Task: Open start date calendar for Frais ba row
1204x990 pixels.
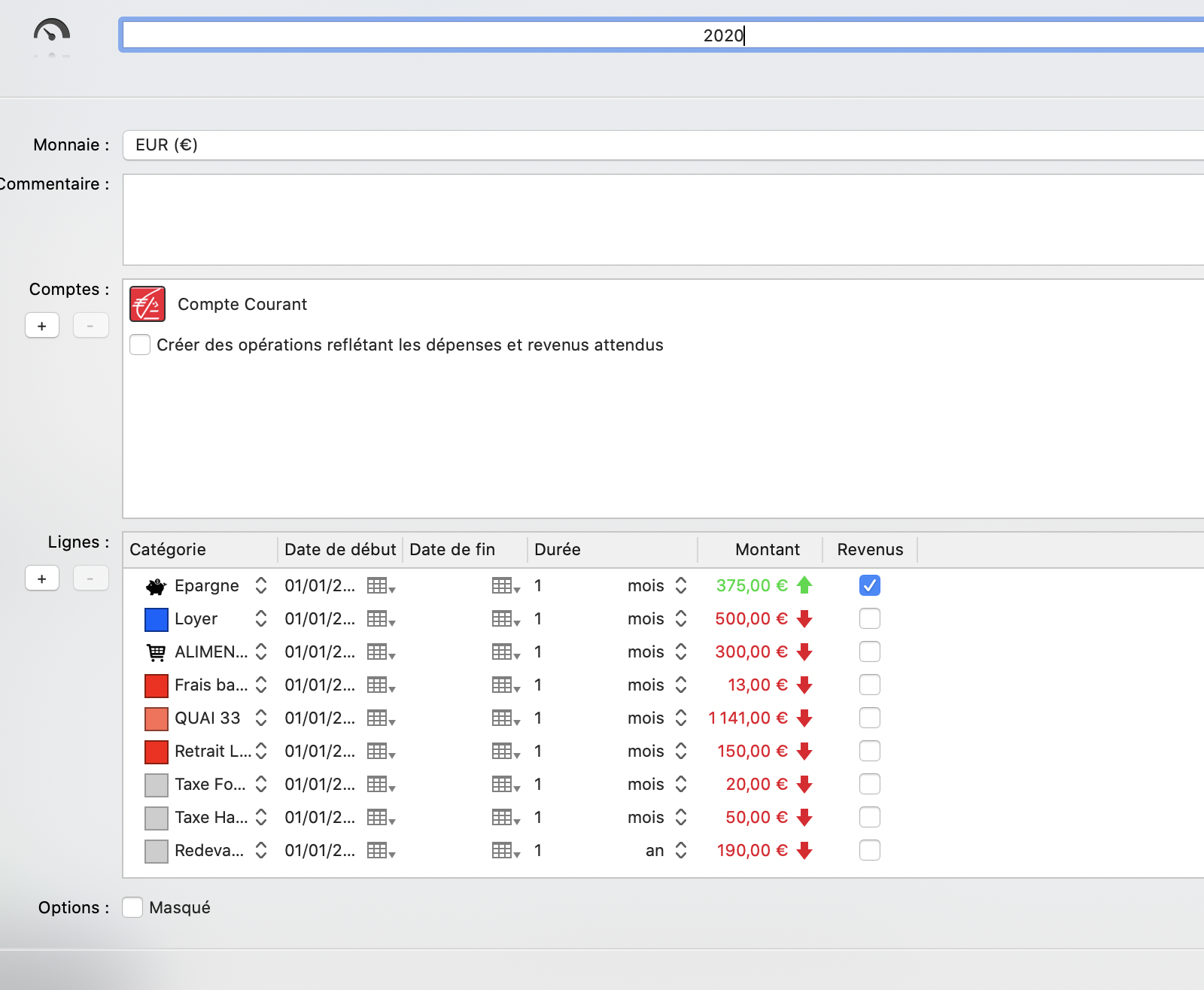Action: click(x=381, y=685)
